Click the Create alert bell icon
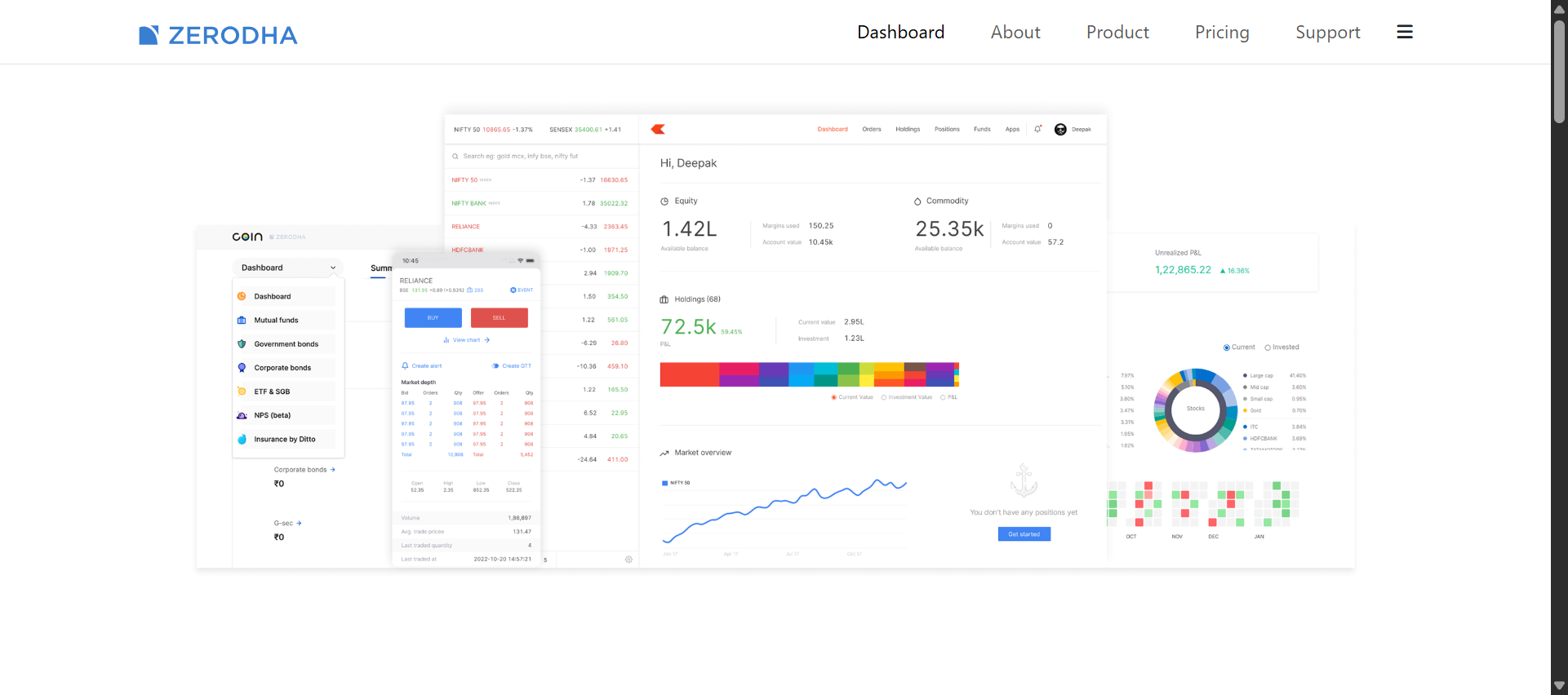The height and width of the screenshot is (695, 1568). click(405, 365)
